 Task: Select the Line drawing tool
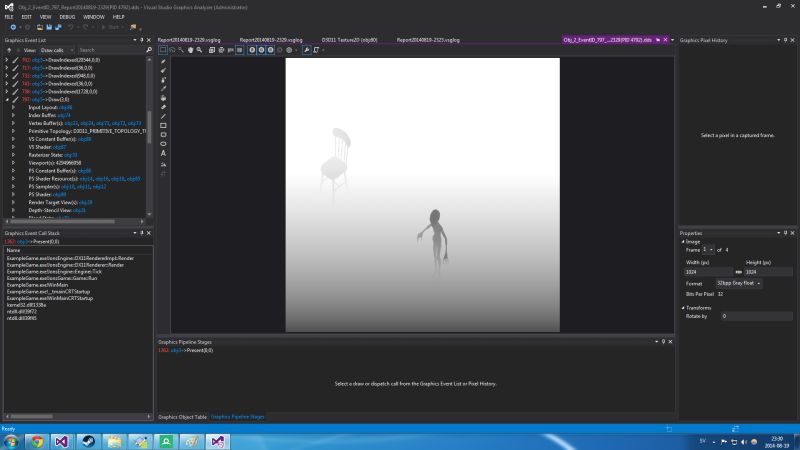[x=163, y=116]
